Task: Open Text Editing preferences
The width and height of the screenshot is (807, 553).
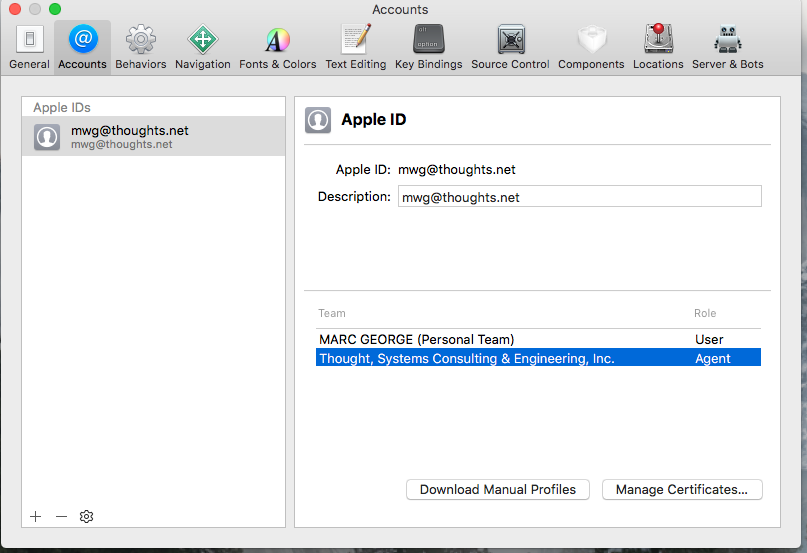Action: tap(356, 47)
